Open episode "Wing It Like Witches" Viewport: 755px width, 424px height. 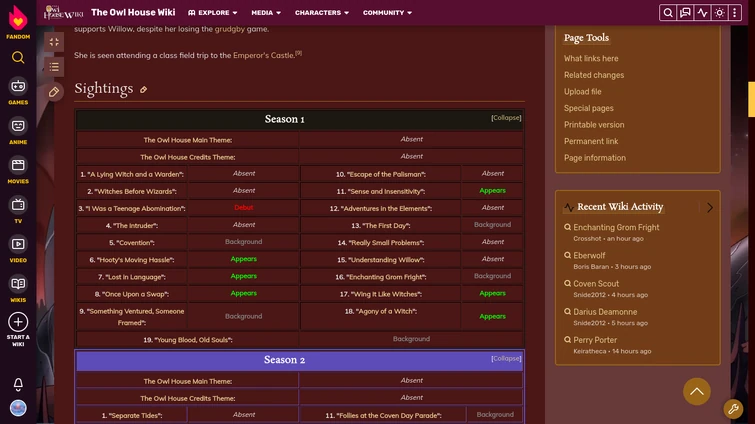(384, 294)
